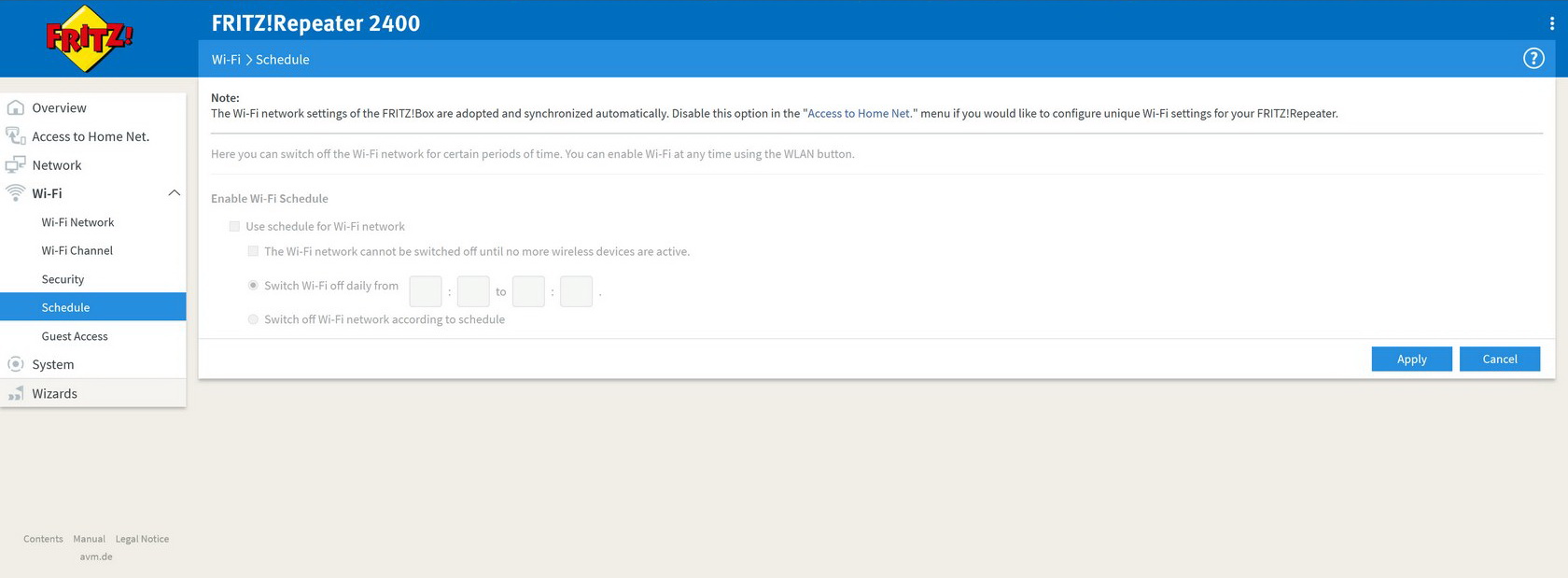Viewport: 1568px width, 578px height.
Task: Select the Wi-Fi menu heading
Action: 48,193
